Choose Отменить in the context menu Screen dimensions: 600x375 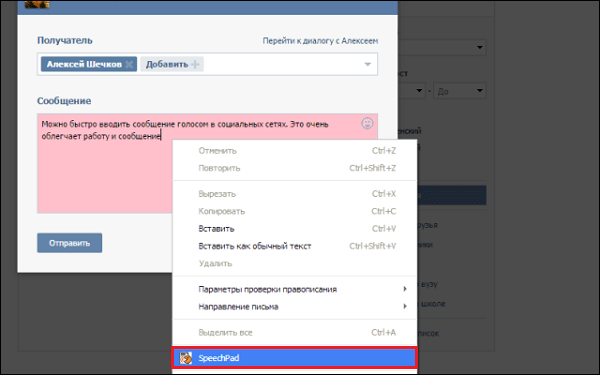[x=294, y=151]
